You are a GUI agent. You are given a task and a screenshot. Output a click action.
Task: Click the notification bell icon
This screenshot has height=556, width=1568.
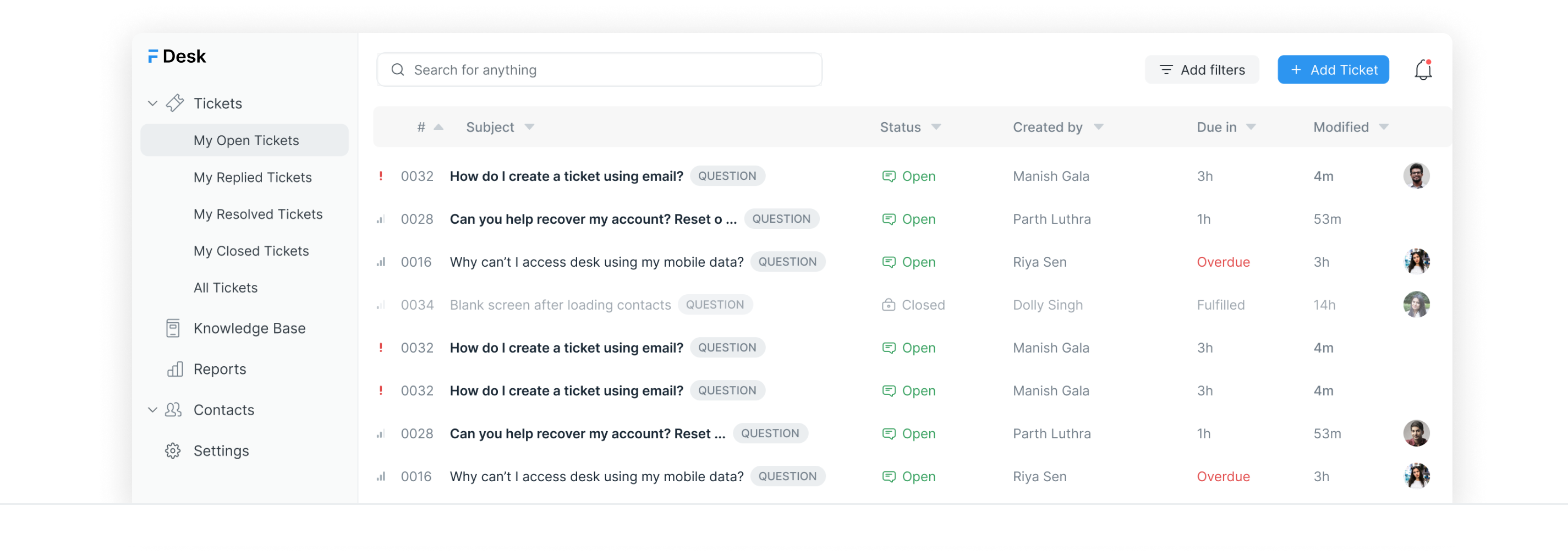coord(1422,70)
